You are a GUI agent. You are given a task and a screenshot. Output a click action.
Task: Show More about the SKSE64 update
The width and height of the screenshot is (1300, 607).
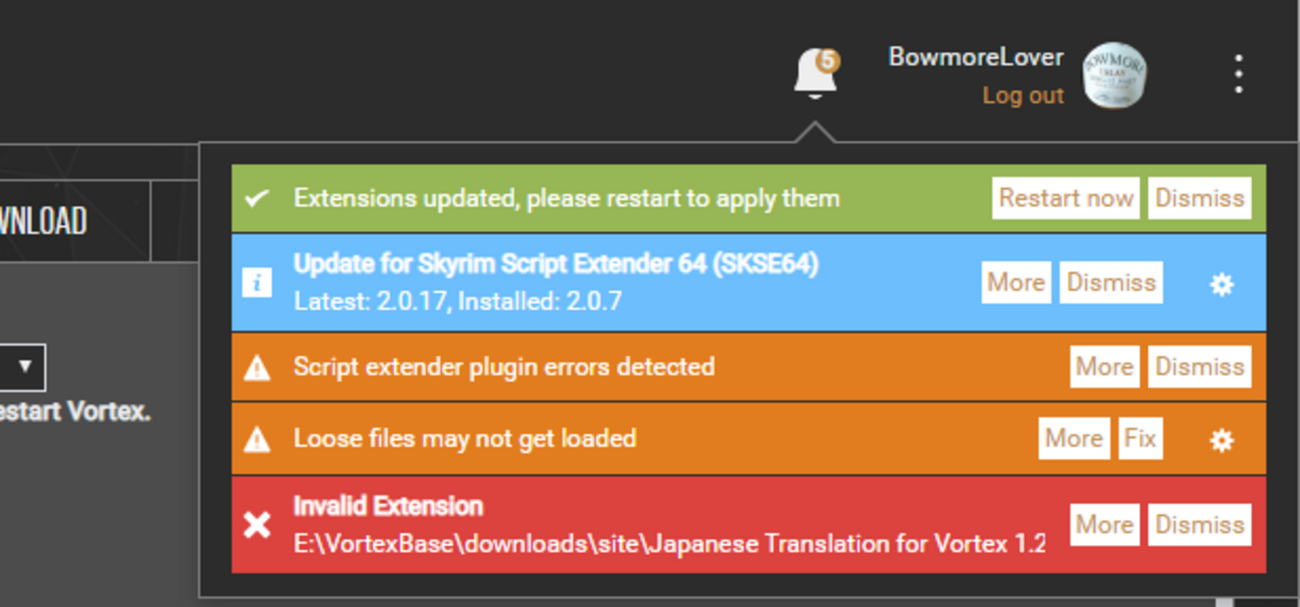pyautogui.click(x=1016, y=283)
